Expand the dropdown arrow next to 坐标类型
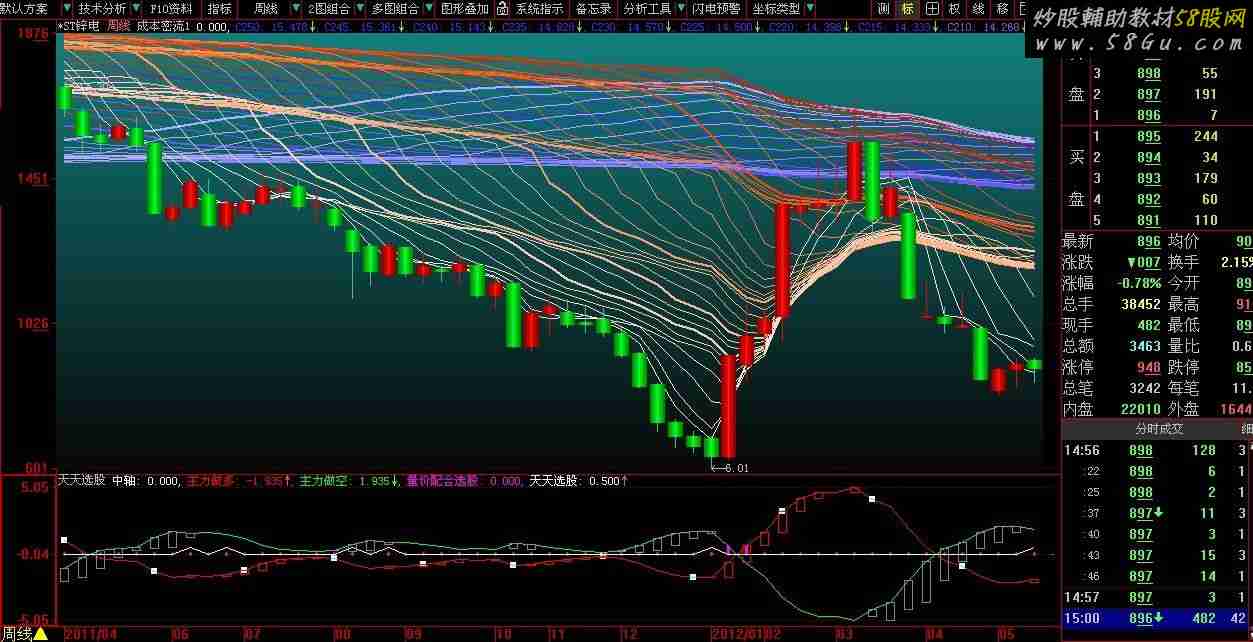The image size is (1253, 642). (x=809, y=8)
